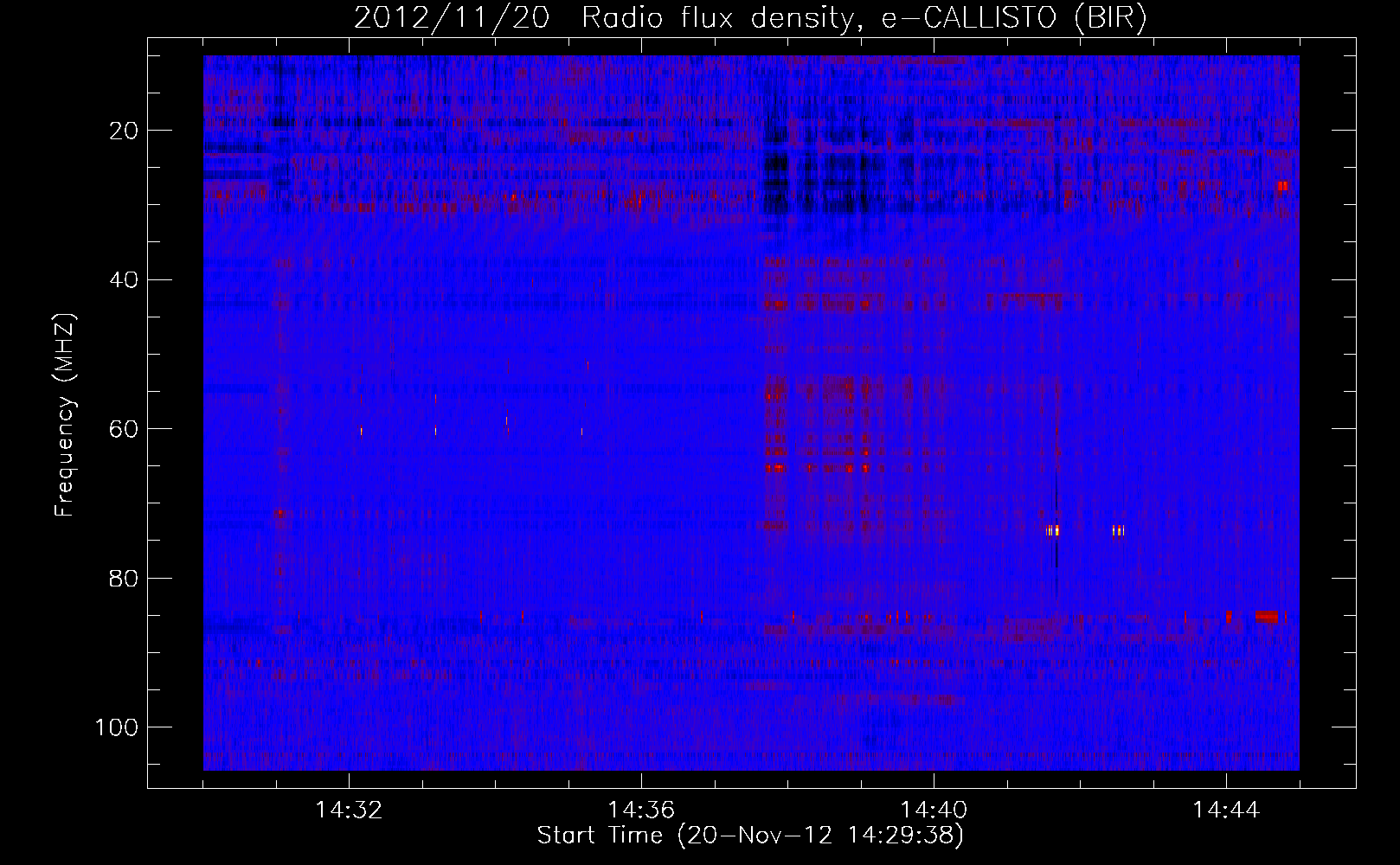Click the 40 MHz frequency tick label
This screenshot has height=865, width=1400.
click(125, 279)
